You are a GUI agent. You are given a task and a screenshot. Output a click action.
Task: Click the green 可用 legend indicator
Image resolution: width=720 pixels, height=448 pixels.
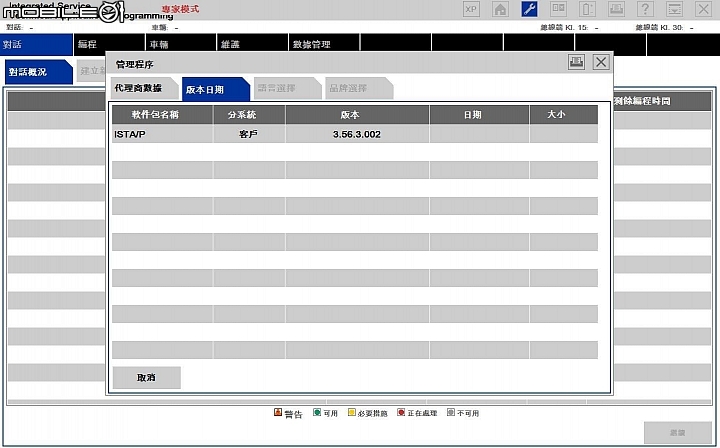tap(317, 412)
